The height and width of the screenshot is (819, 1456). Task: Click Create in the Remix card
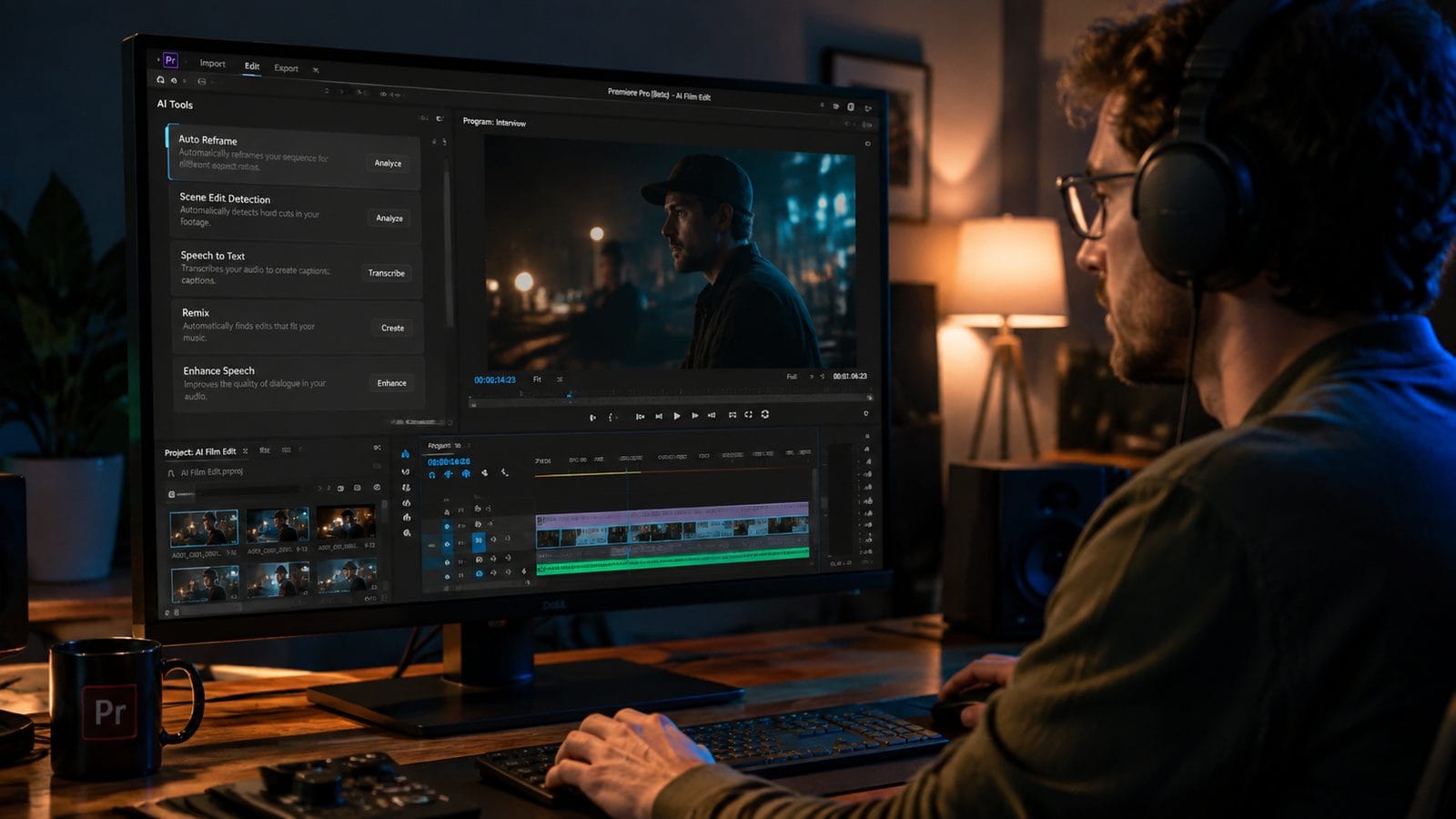click(392, 328)
